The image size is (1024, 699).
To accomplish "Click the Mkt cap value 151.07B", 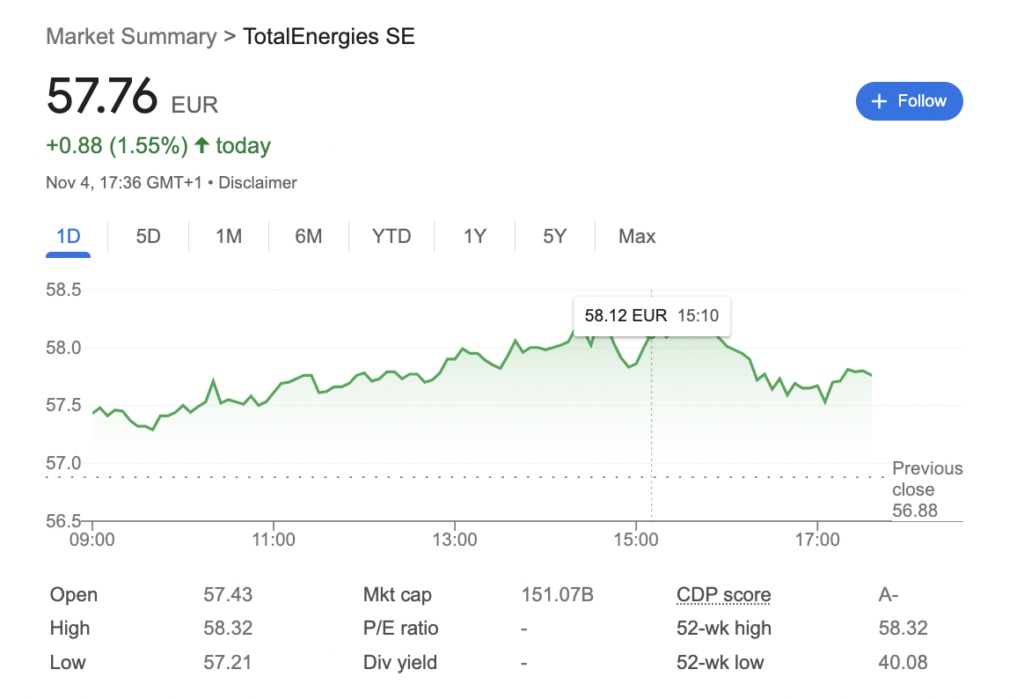I will 557,594.
